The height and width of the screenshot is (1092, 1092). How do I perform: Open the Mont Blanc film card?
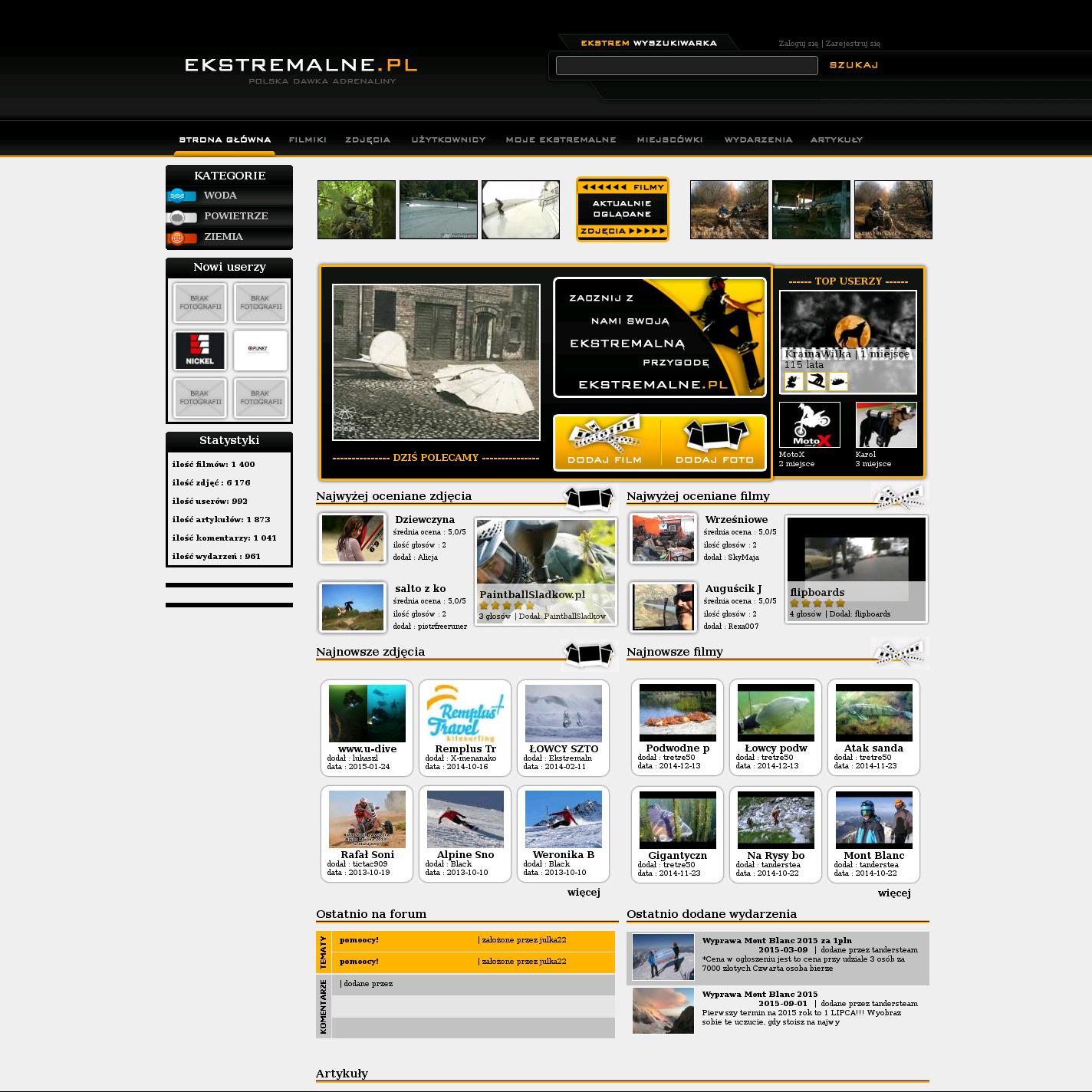874,834
